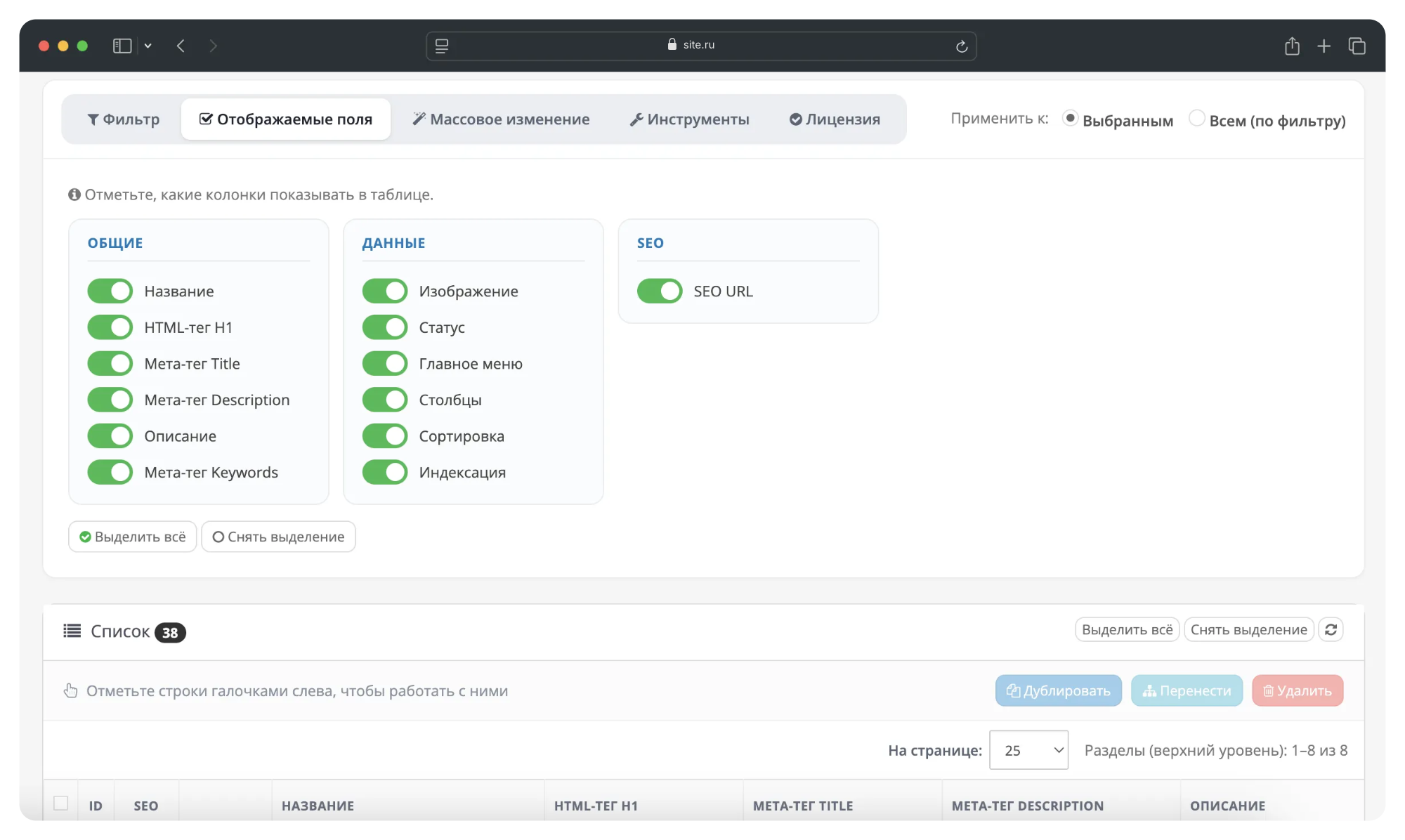Click the ОПИСАНИЕ column header
The width and height of the screenshot is (1405, 840).
(1227, 806)
